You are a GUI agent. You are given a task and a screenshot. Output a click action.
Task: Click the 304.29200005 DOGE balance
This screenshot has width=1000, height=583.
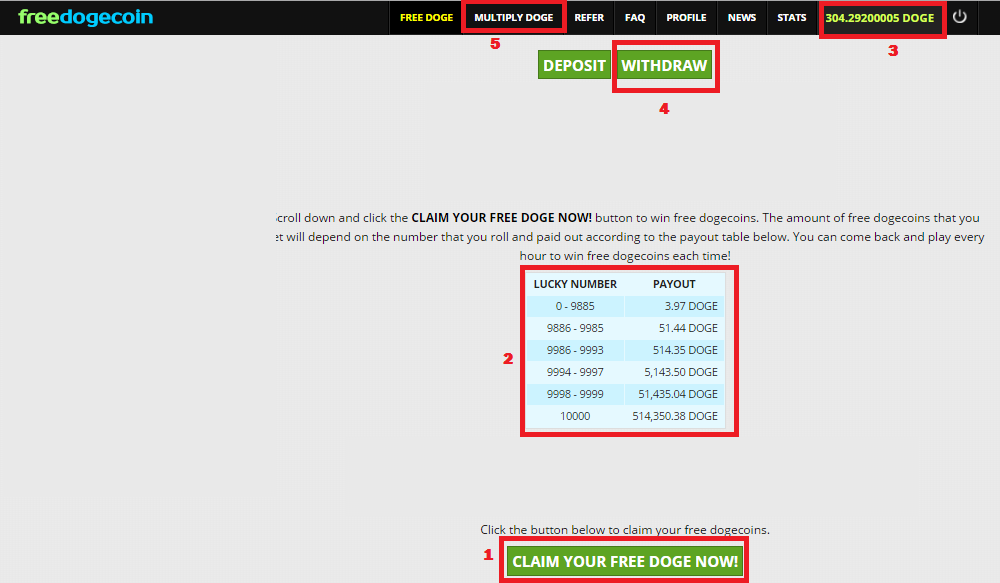click(879, 18)
